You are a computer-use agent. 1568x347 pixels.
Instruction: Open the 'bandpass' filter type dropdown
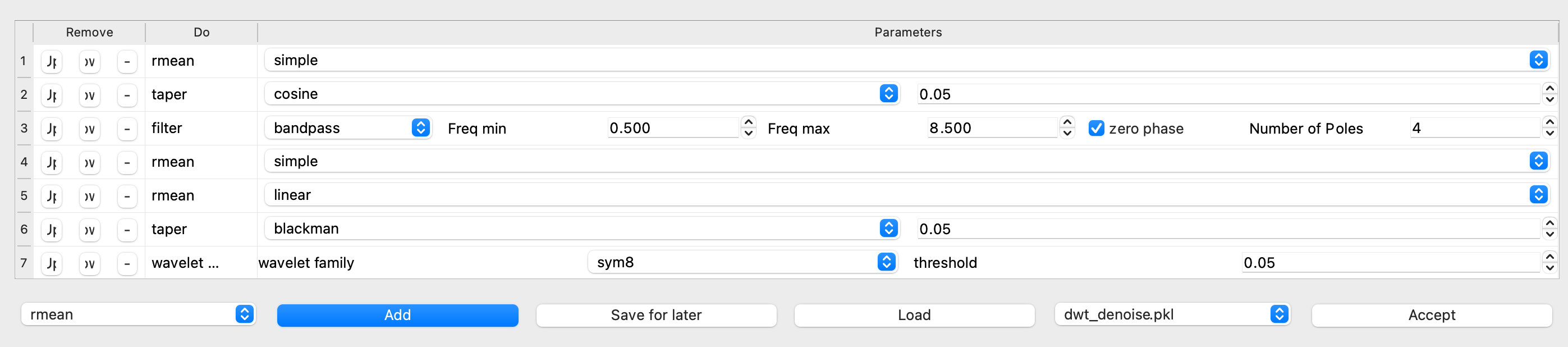[x=348, y=127]
